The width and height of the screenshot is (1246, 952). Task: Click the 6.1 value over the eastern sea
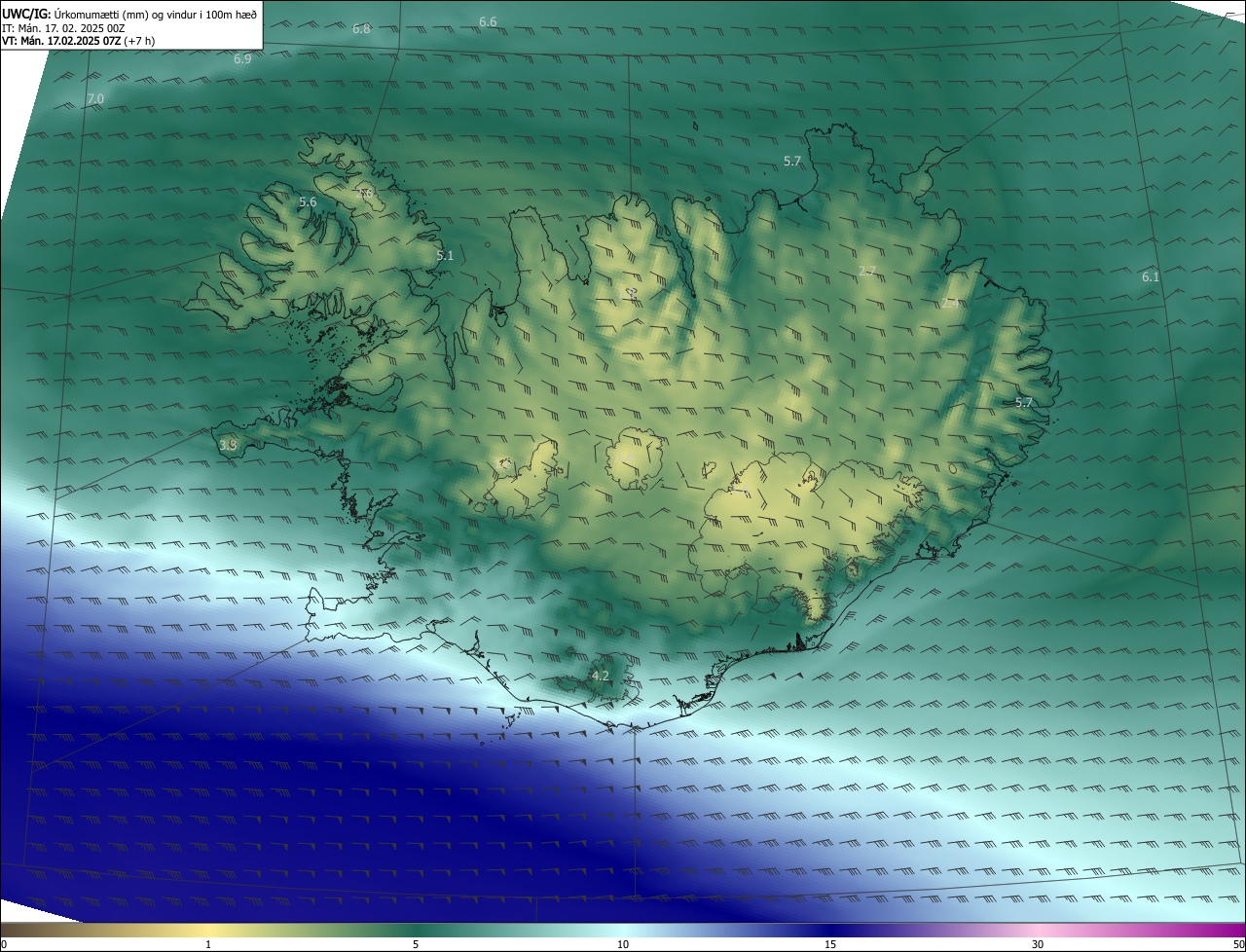coord(1151,277)
